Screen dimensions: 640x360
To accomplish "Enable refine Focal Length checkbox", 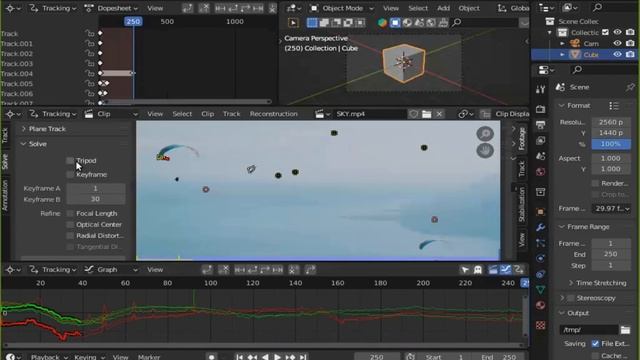I will pos(70,213).
